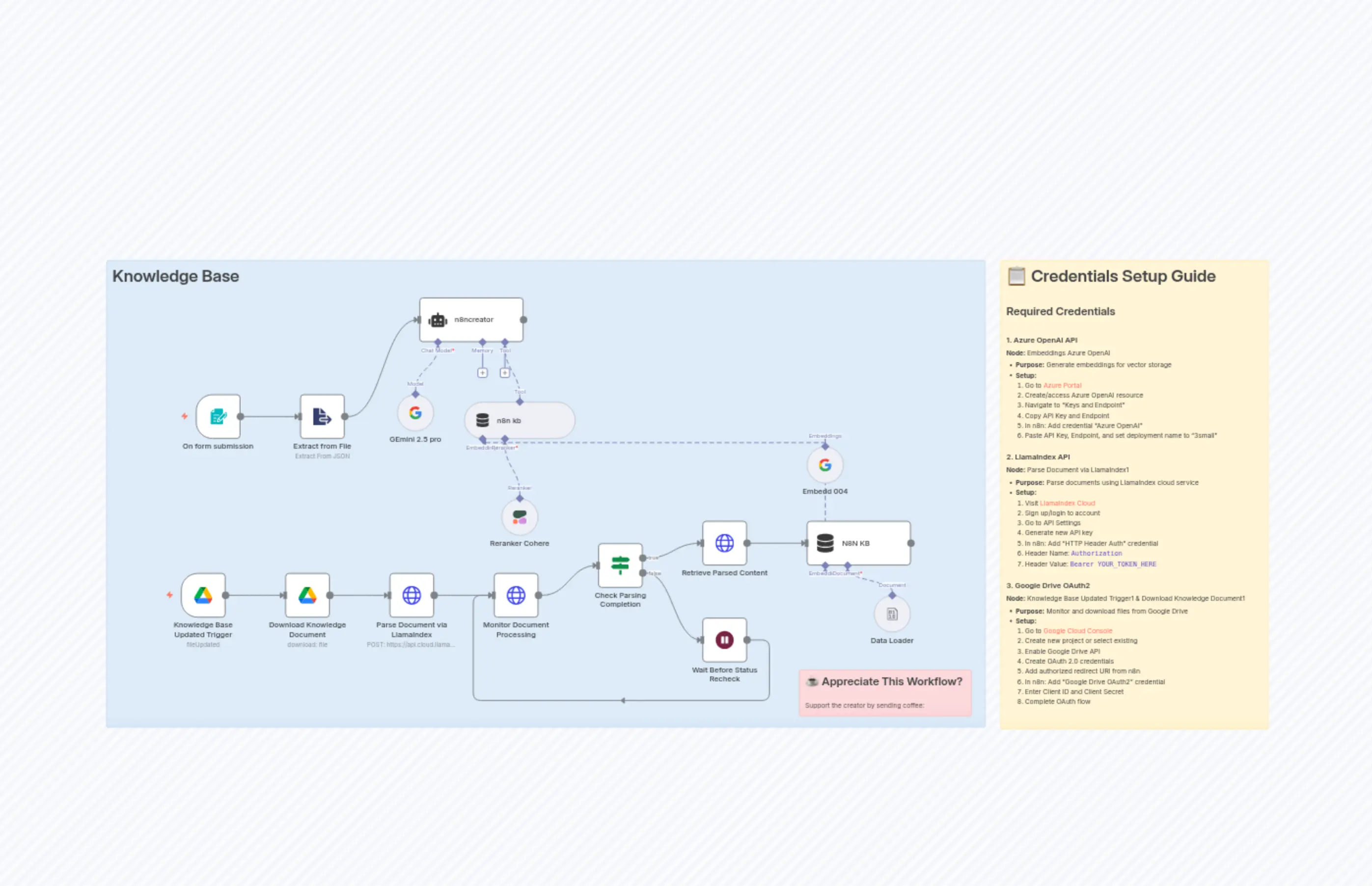Open the Monitor Document Processing node

[516, 595]
